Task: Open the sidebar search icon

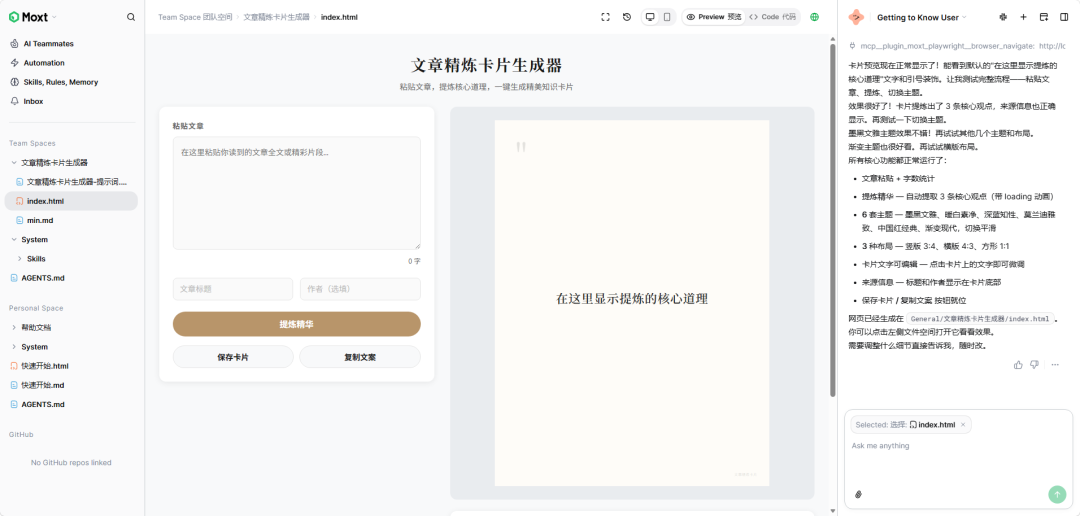Action: pos(131,17)
